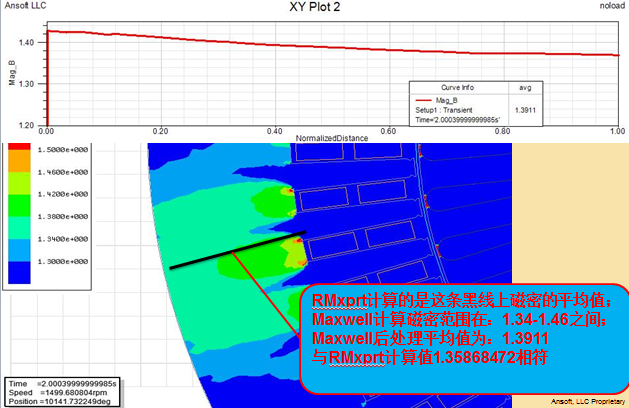Click the '0.20' x-axis tick label

pyautogui.click(x=160, y=131)
